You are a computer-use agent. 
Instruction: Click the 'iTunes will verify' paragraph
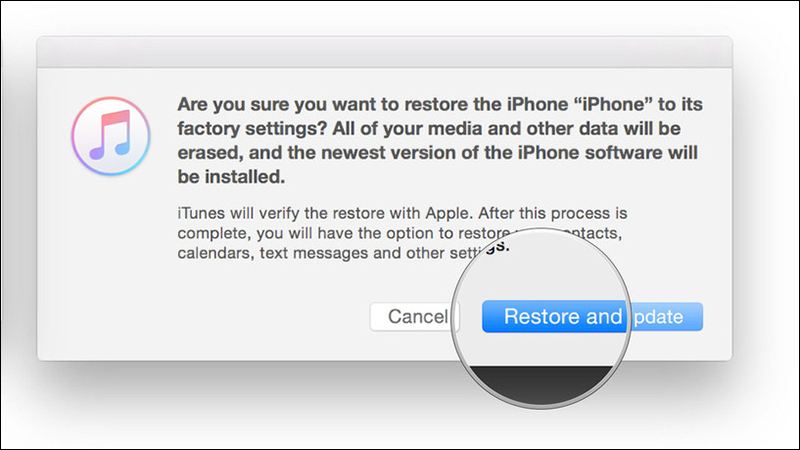pos(402,233)
